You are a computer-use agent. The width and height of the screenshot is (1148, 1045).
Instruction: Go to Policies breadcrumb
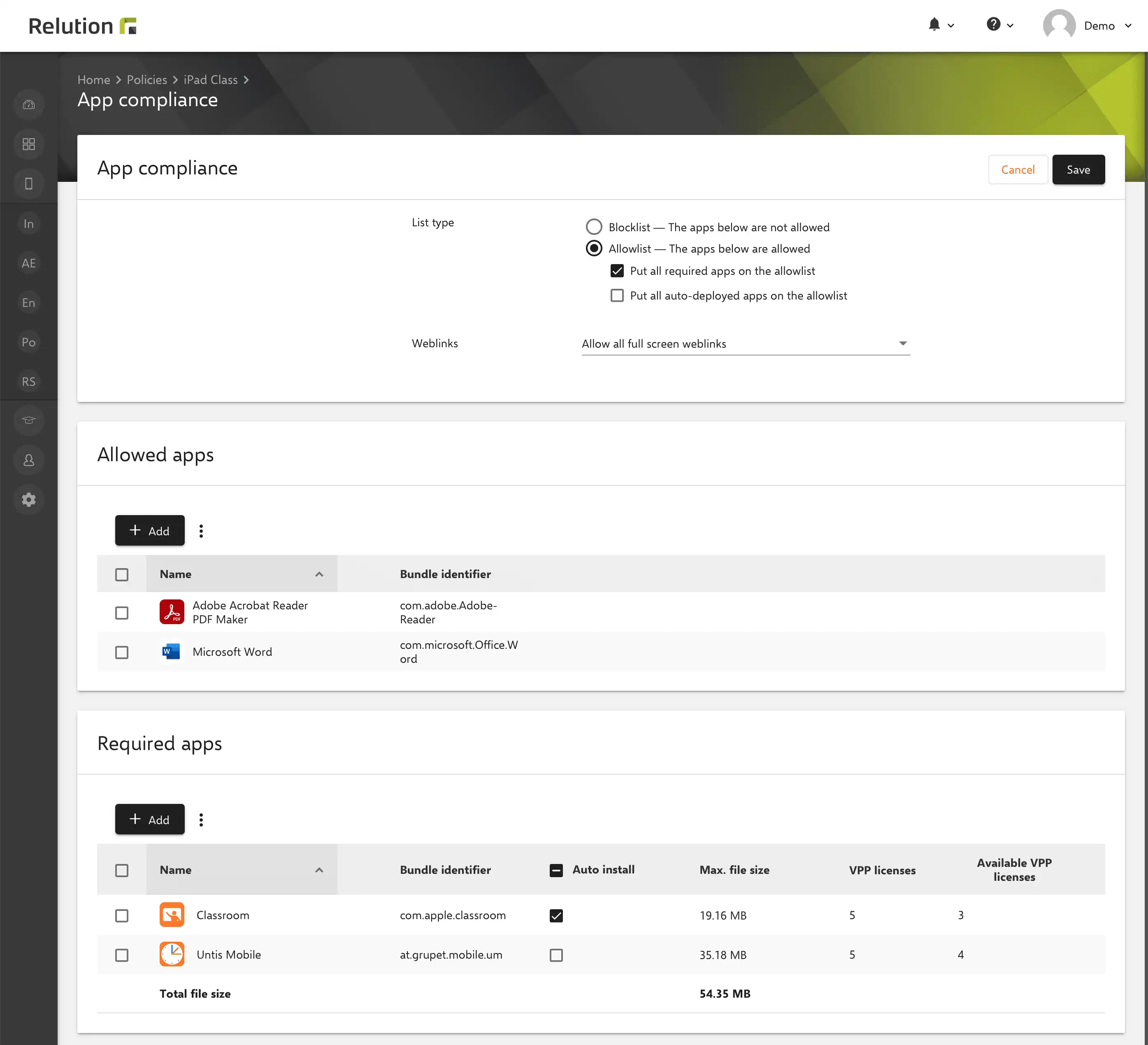(147, 80)
